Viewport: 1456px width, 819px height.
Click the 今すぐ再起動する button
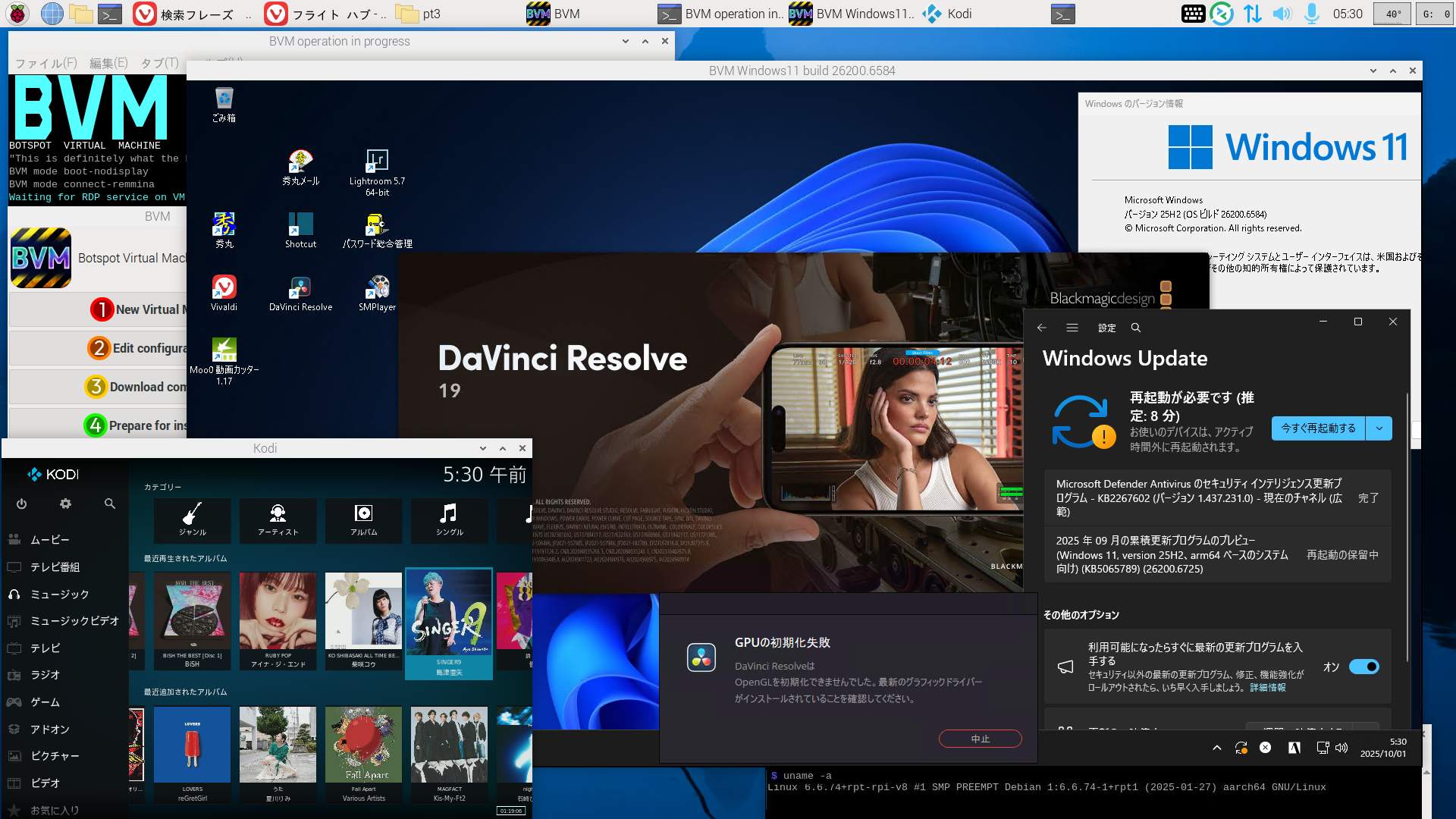tap(1318, 428)
